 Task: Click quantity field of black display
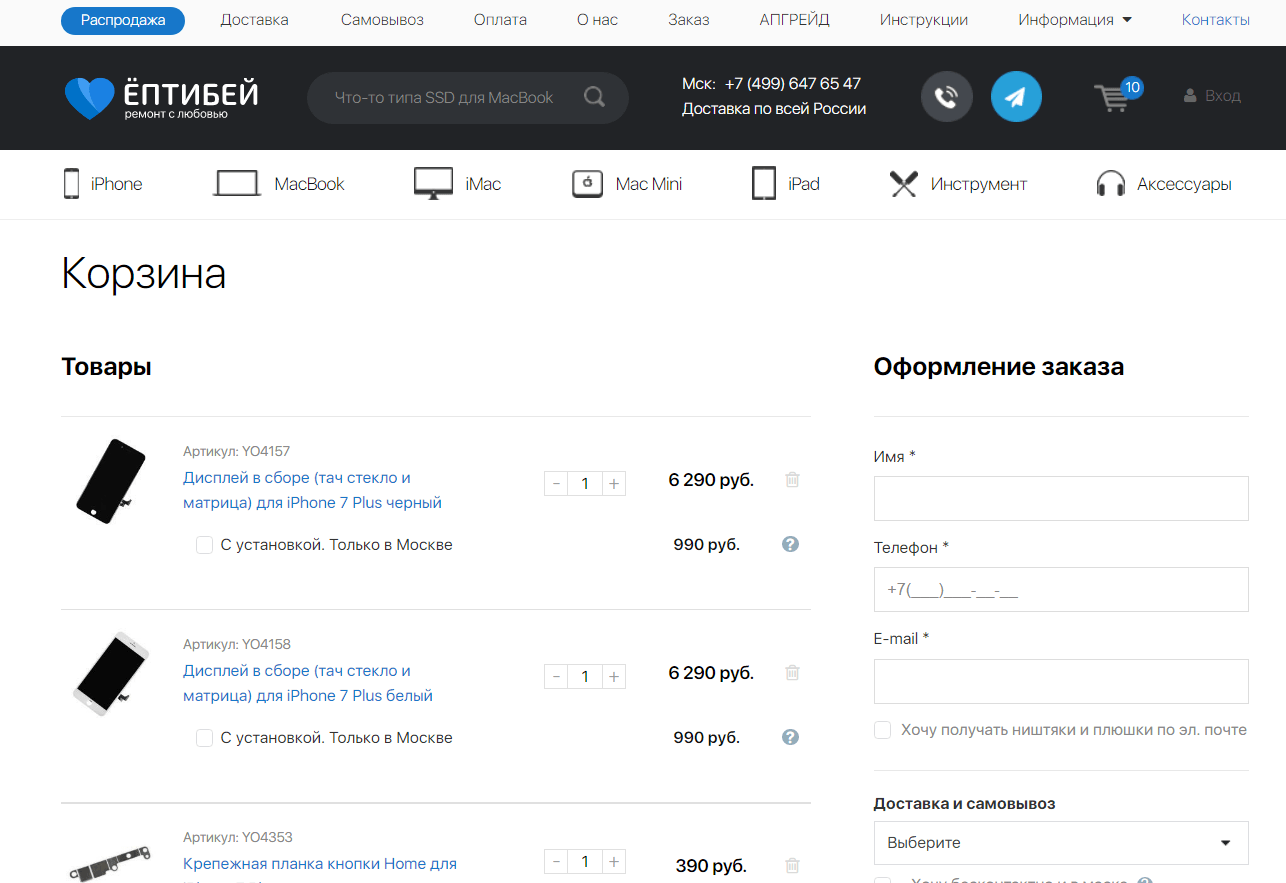coord(585,484)
